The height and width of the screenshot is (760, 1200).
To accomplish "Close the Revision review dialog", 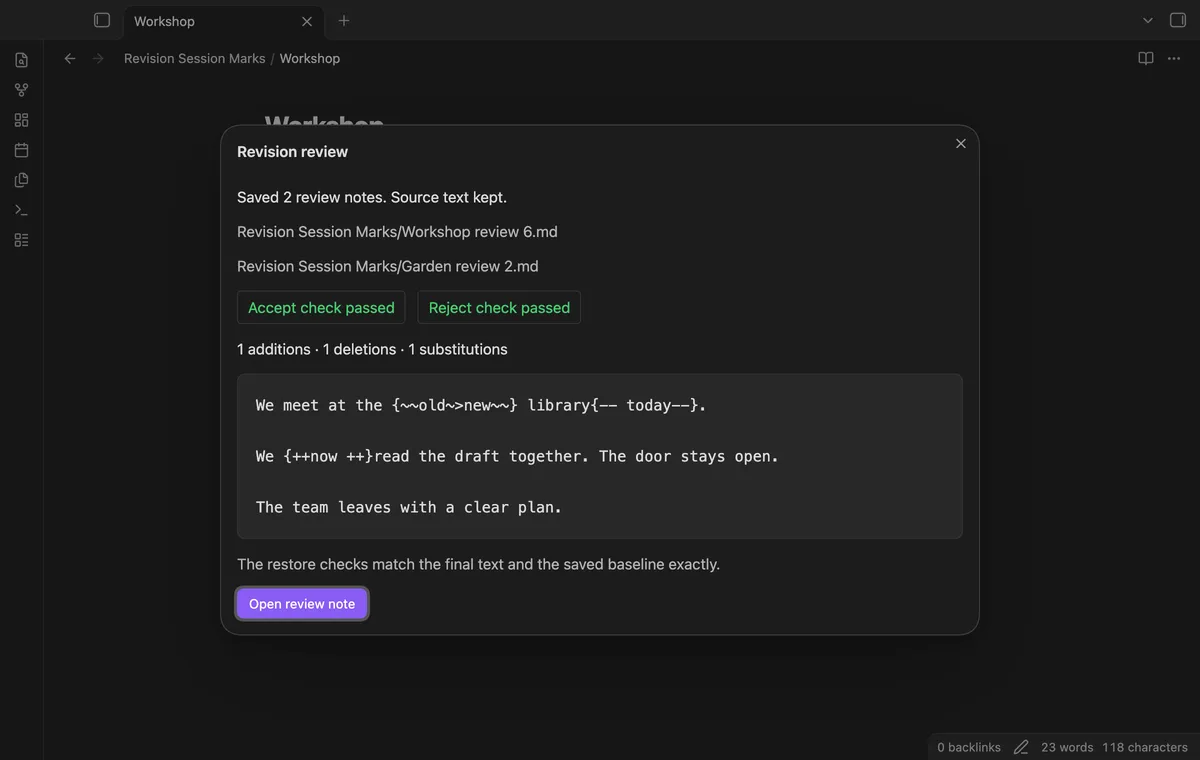I will point(961,143).
